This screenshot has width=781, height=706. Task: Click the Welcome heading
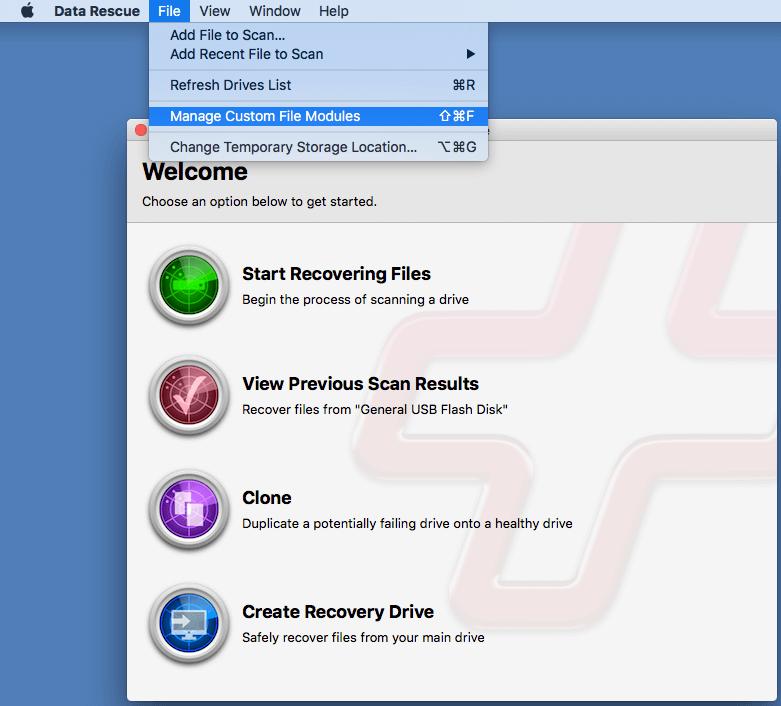pos(195,172)
